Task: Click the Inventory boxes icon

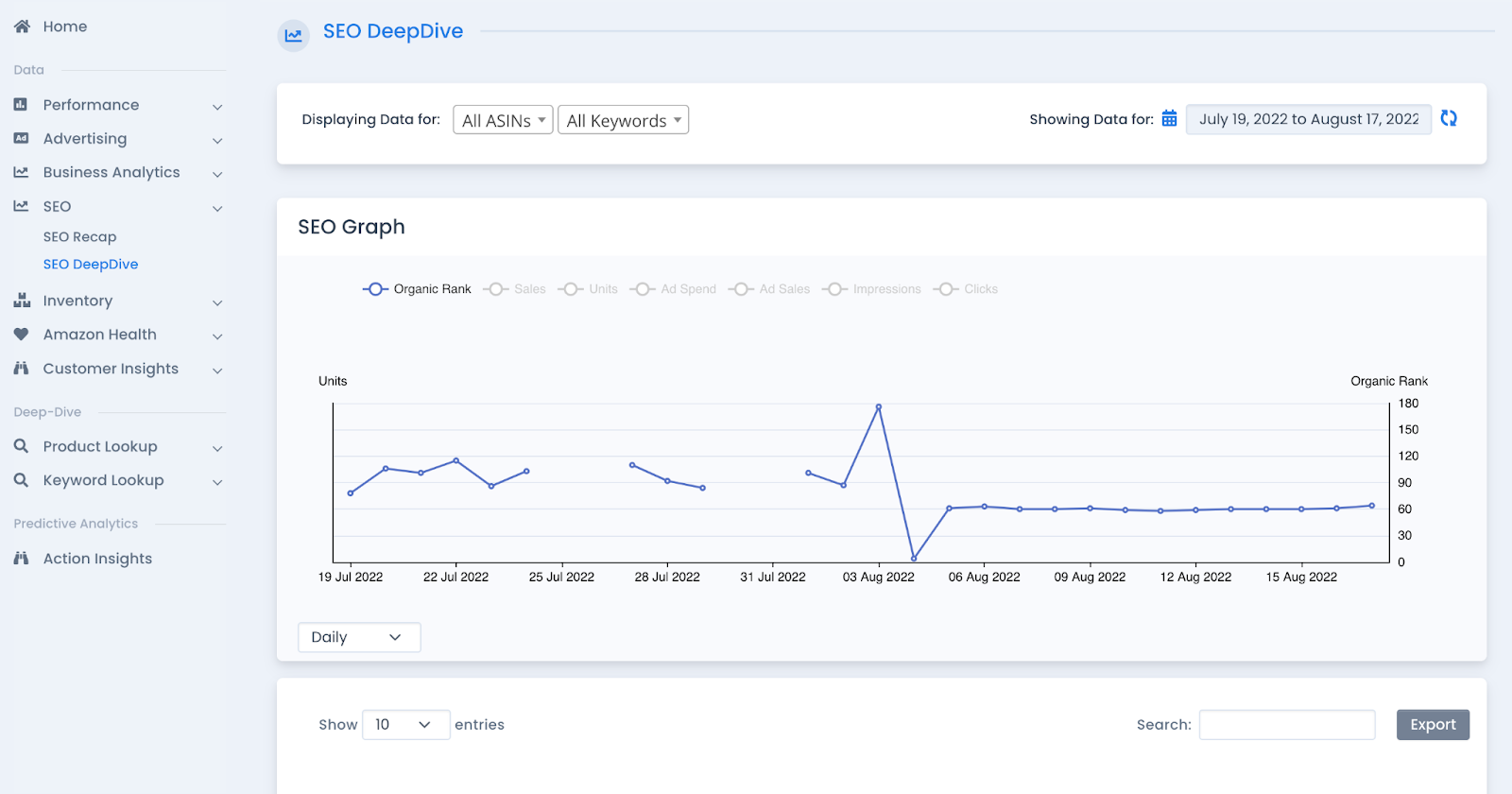Action: (x=22, y=301)
